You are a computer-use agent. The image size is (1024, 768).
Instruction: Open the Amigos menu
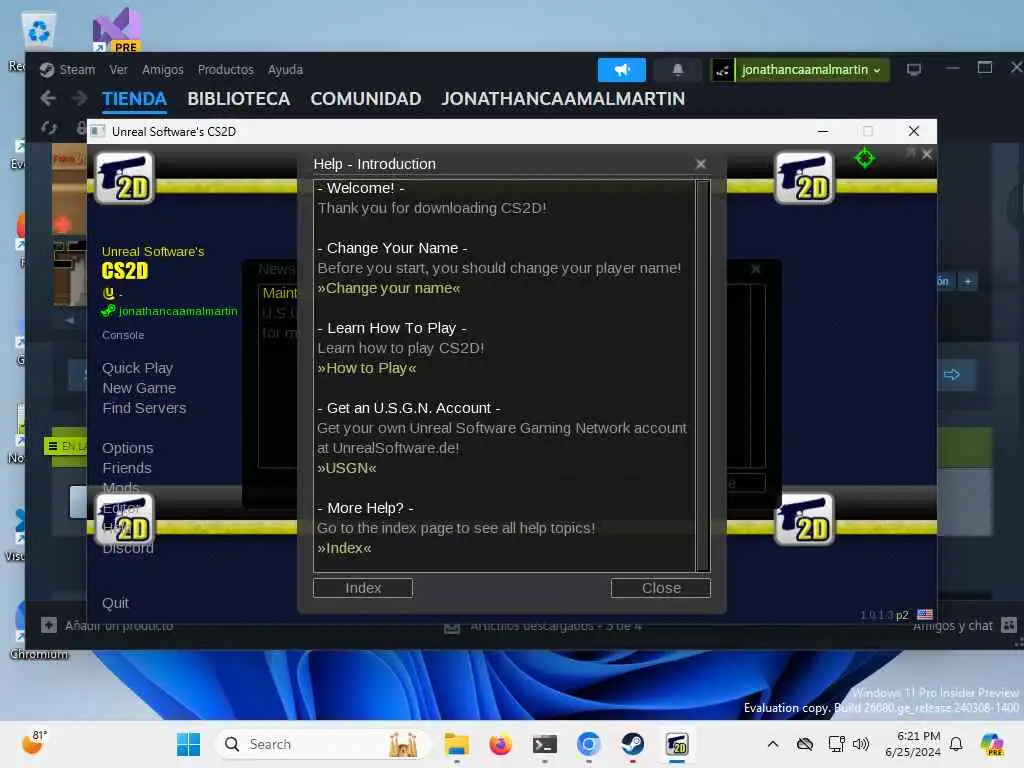[163, 69]
